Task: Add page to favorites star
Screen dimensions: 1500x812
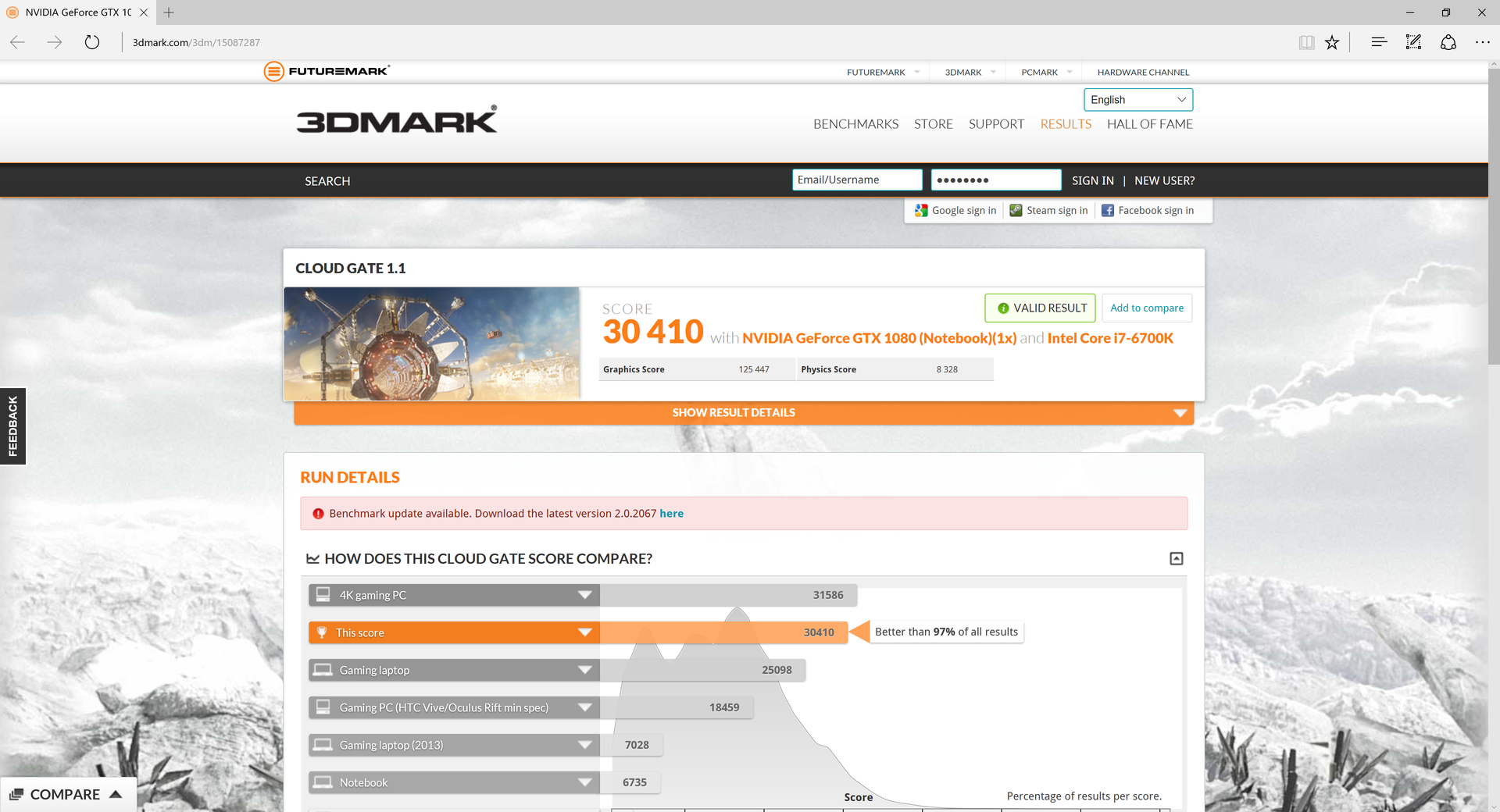Action: point(1332,42)
